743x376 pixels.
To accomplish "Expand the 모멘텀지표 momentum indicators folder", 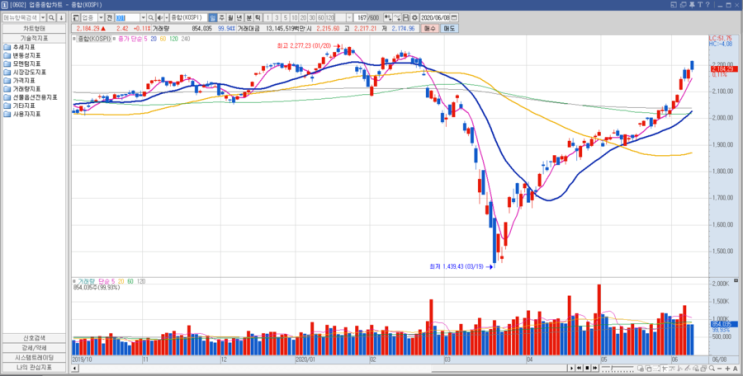I will coord(22,64).
